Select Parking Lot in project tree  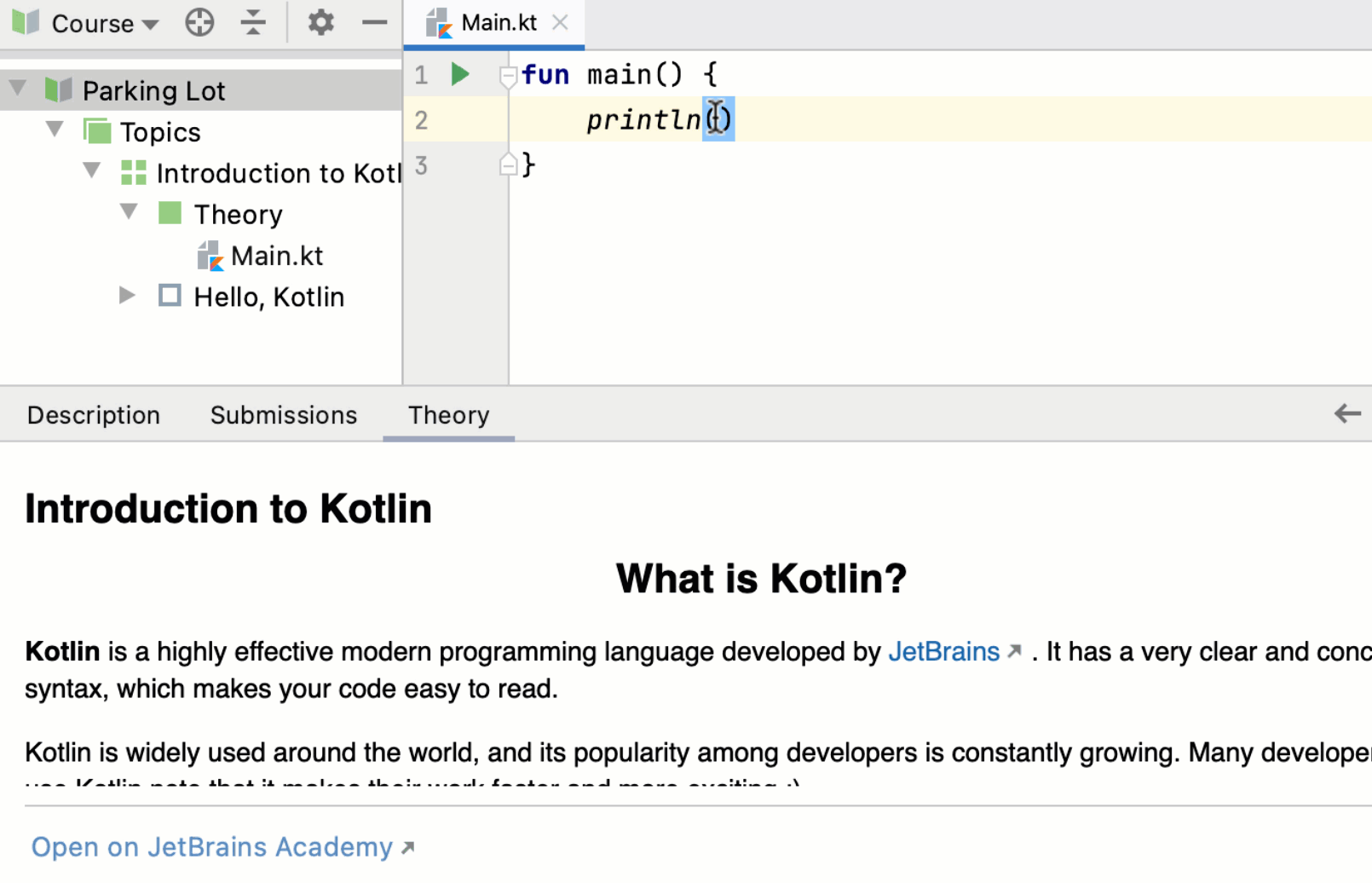tap(153, 90)
